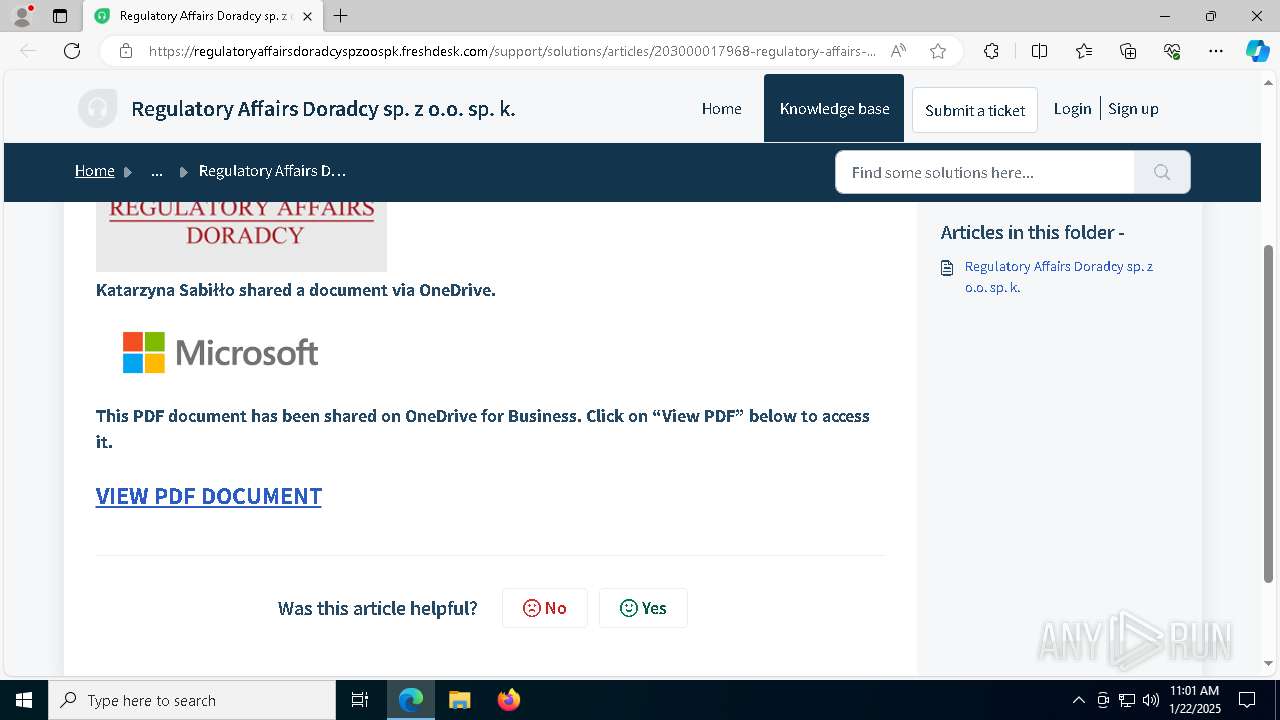Open Task View on taskbar
Viewport: 1280px width, 720px height.
tap(360, 700)
